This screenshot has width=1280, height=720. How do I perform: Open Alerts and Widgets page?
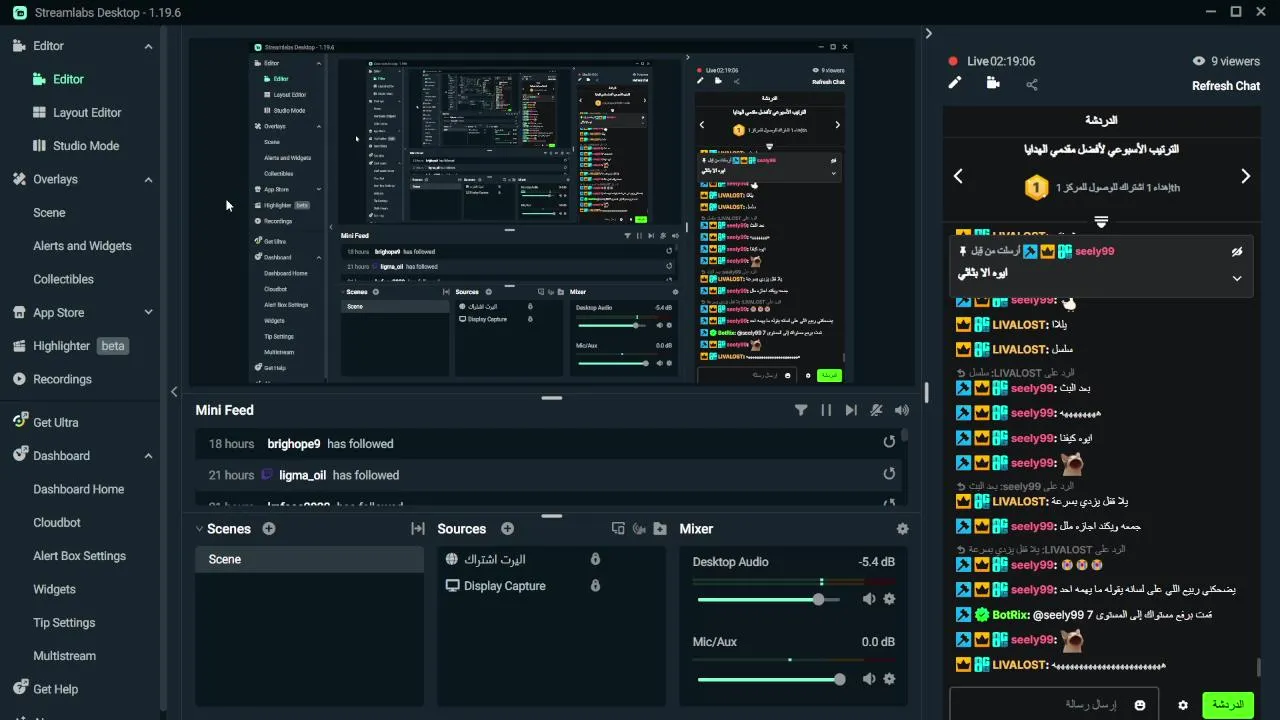pos(82,246)
